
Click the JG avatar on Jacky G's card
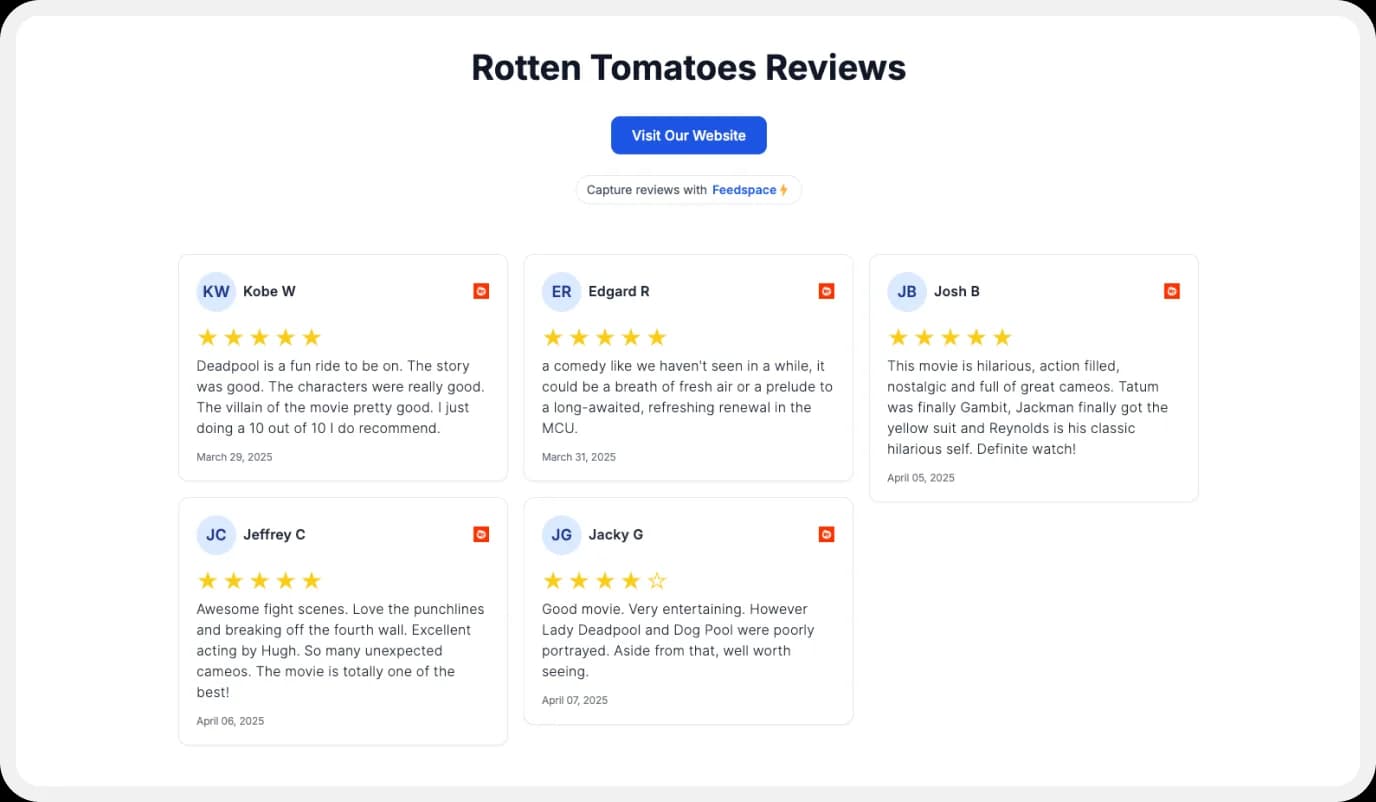pyautogui.click(x=561, y=534)
